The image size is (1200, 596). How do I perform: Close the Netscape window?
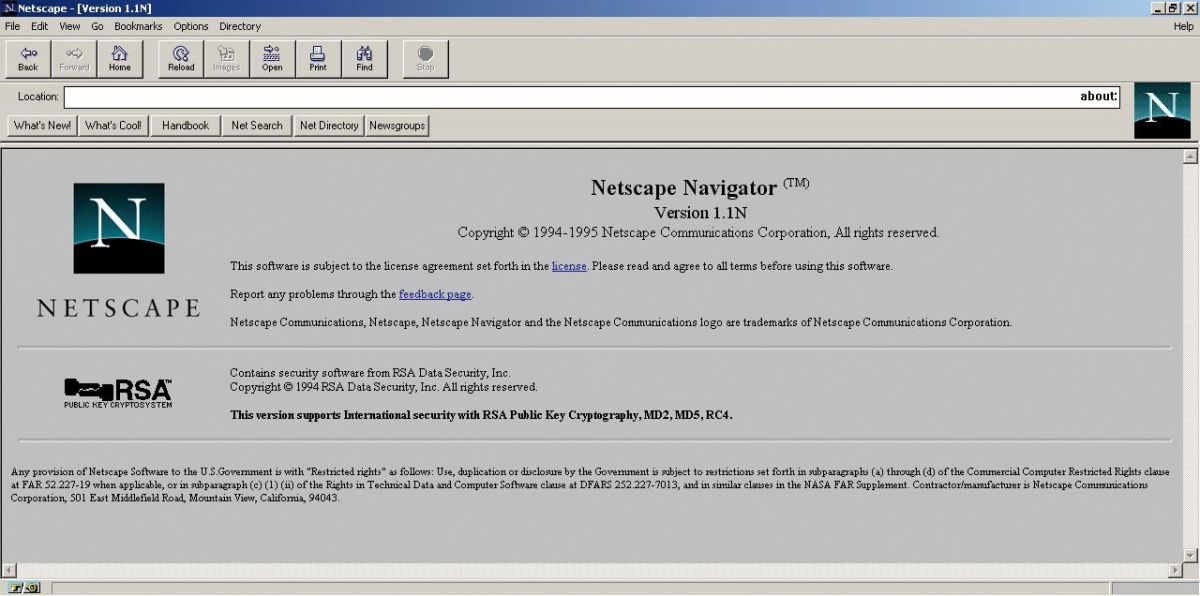(x=1189, y=8)
